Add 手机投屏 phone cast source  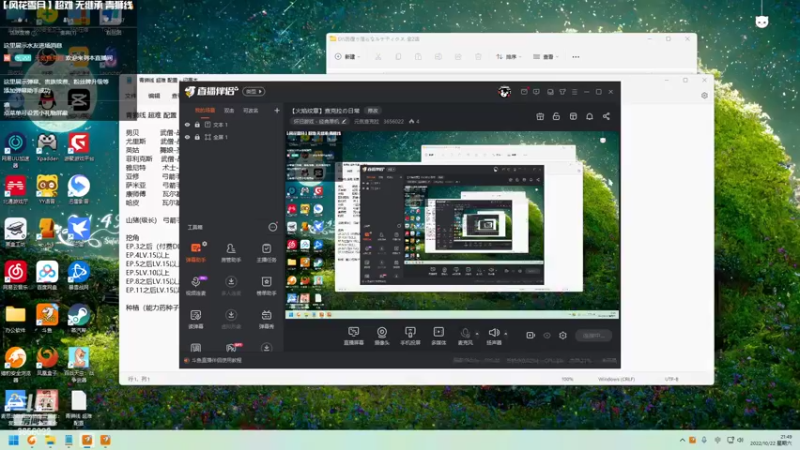click(410, 336)
